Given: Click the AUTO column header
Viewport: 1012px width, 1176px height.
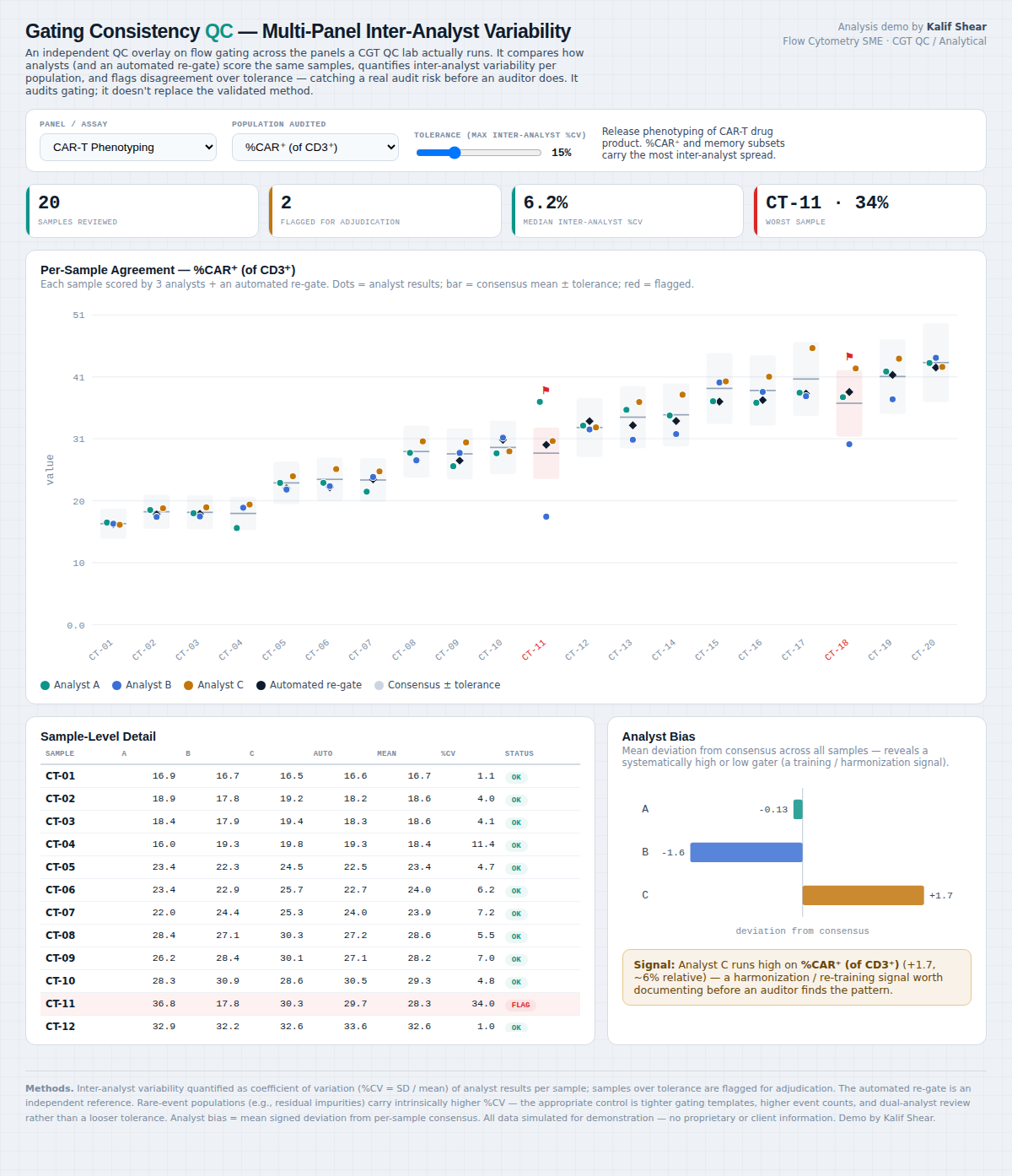Looking at the screenshot, I should pyautogui.click(x=323, y=753).
